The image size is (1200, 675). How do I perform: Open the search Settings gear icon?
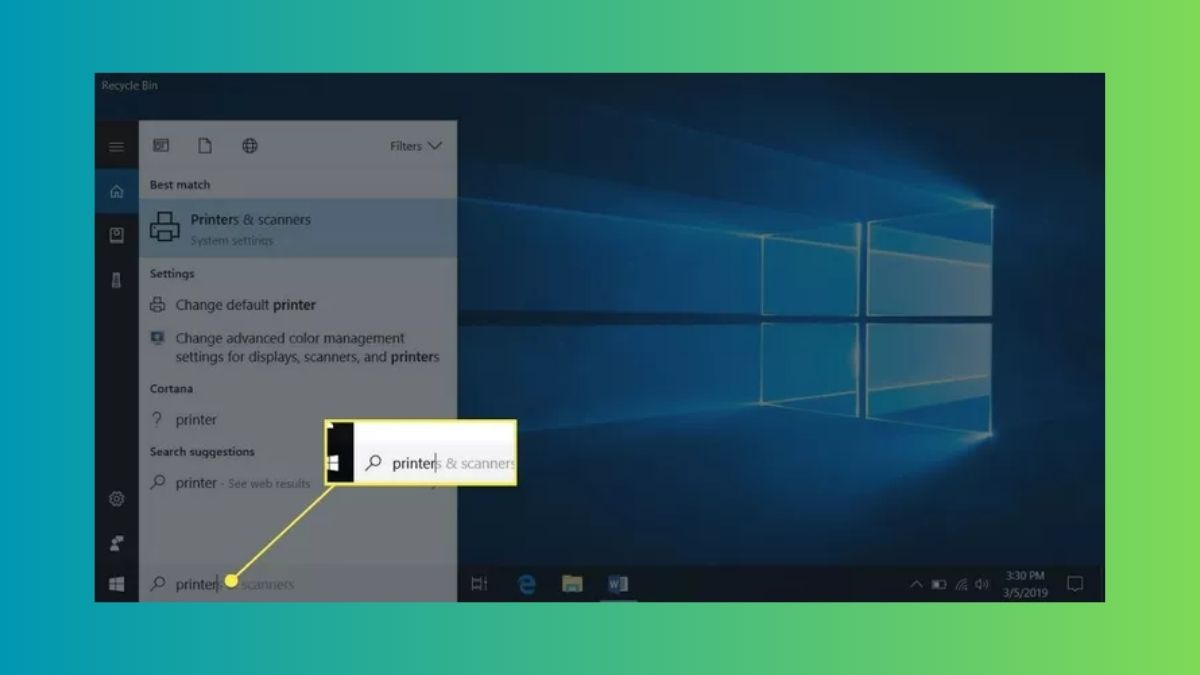(x=117, y=499)
